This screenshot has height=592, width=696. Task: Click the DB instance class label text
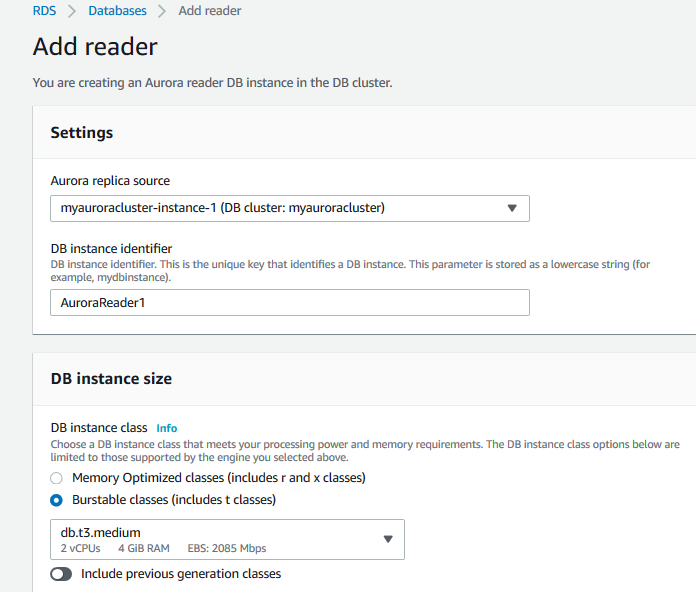(99, 428)
